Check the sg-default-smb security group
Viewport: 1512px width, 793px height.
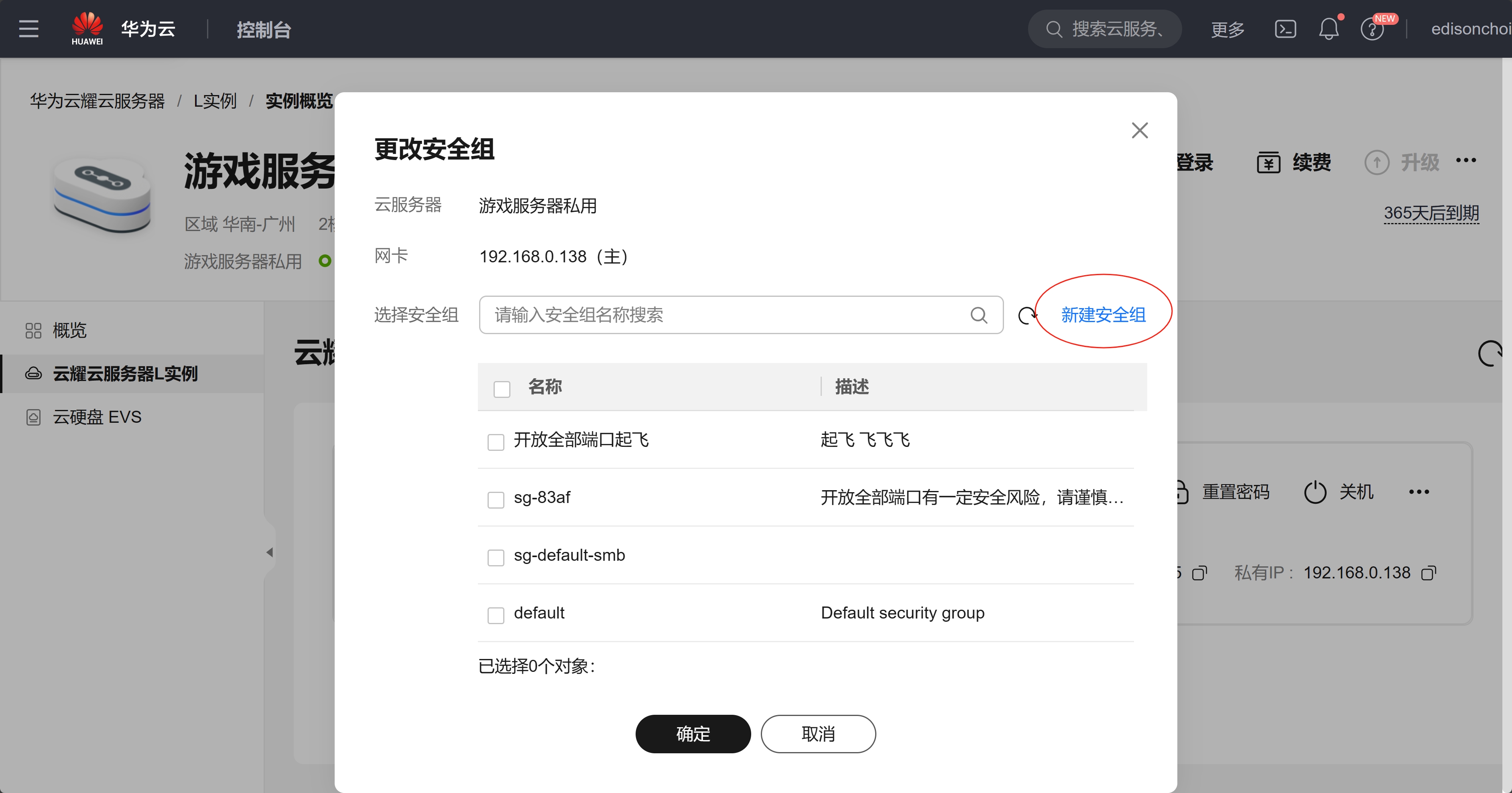coord(496,557)
